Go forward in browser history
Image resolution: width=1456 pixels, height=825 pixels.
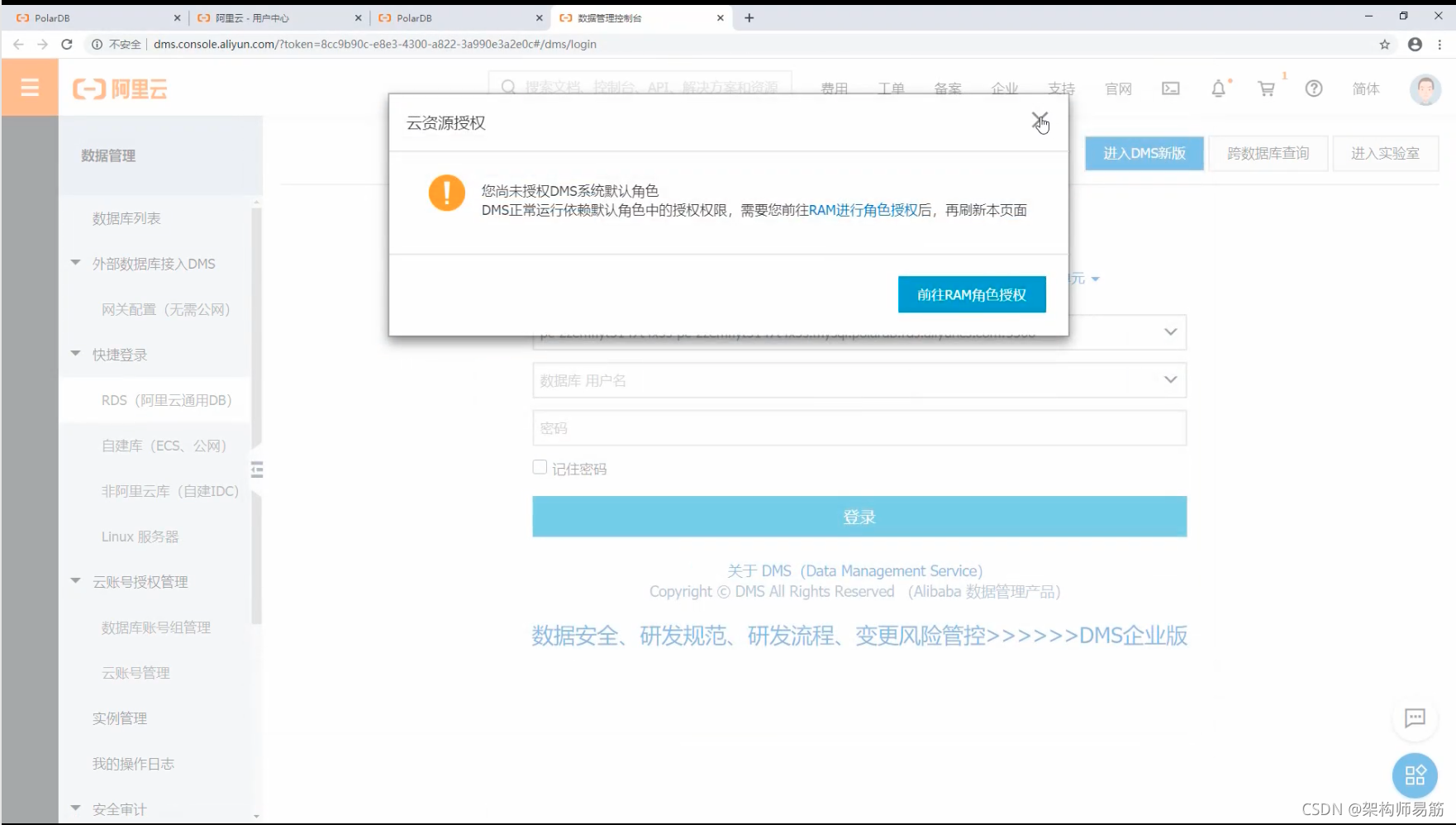click(x=43, y=45)
